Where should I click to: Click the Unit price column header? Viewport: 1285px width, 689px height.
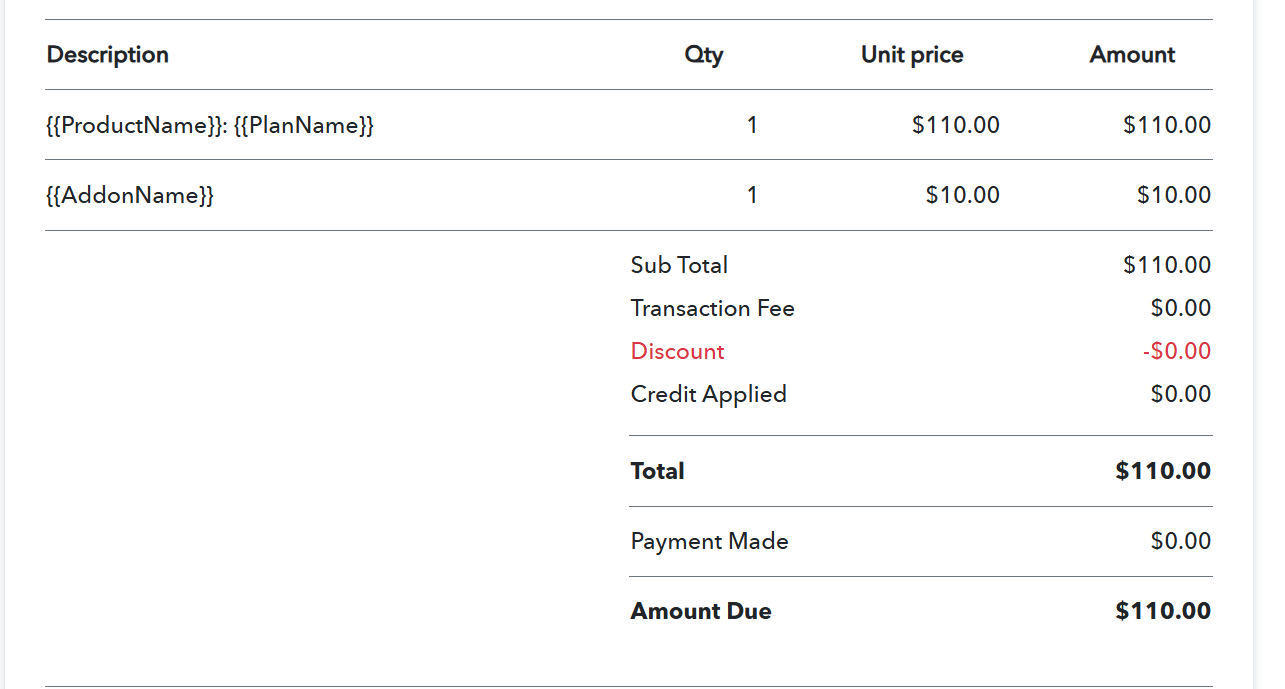912,55
